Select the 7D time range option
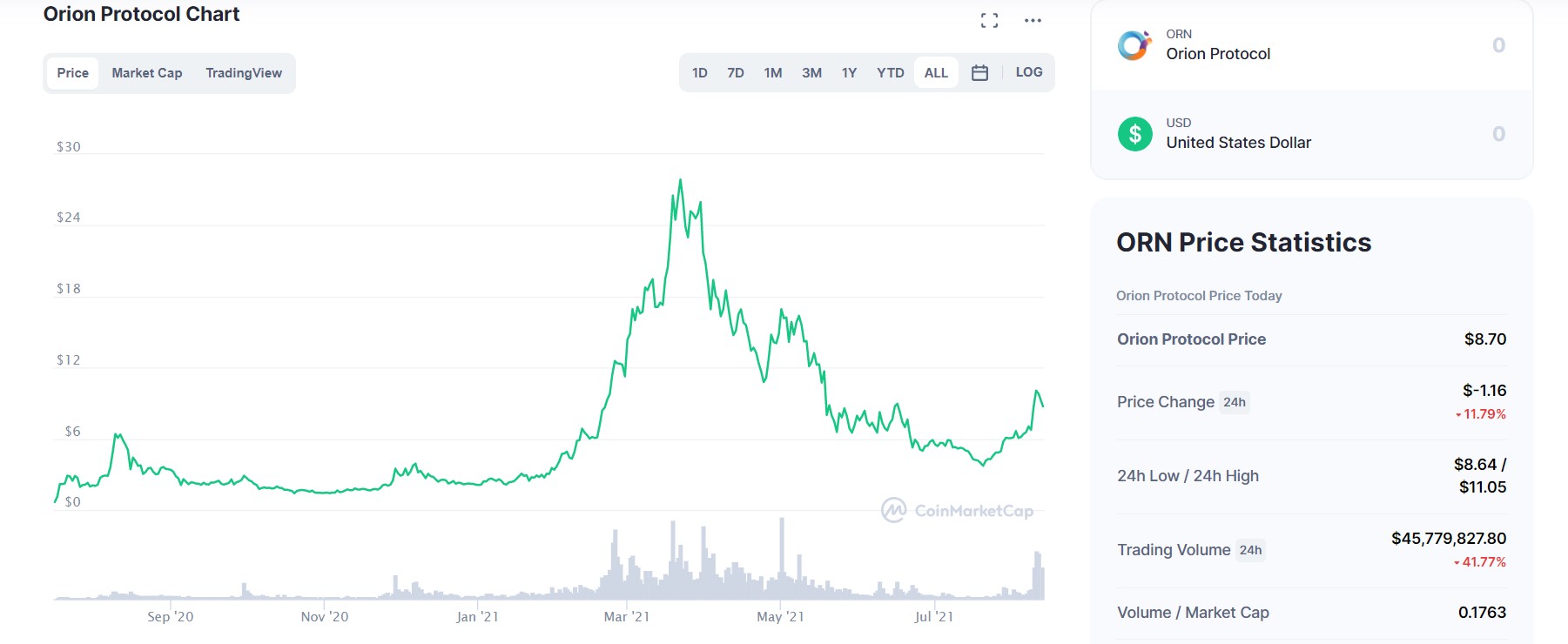The height and width of the screenshot is (644, 1568). click(x=736, y=72)
